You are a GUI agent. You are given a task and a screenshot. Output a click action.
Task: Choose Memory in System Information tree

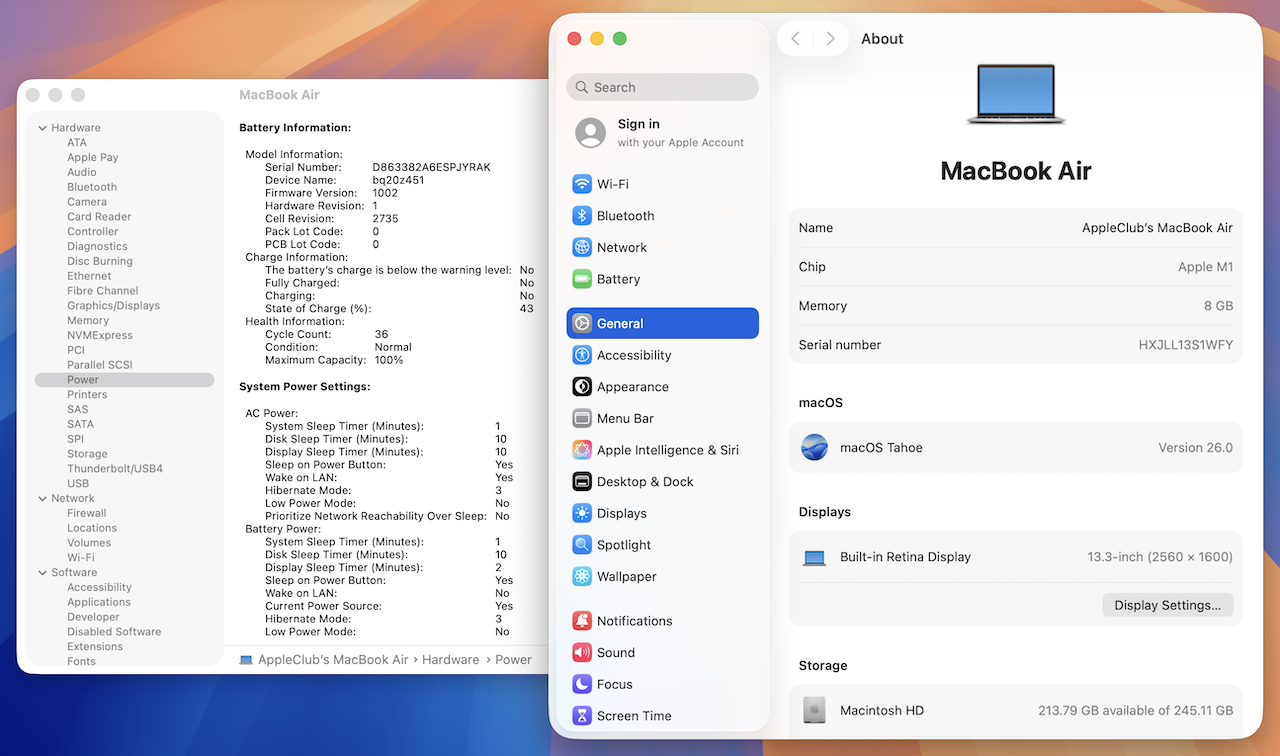(88, 321)
